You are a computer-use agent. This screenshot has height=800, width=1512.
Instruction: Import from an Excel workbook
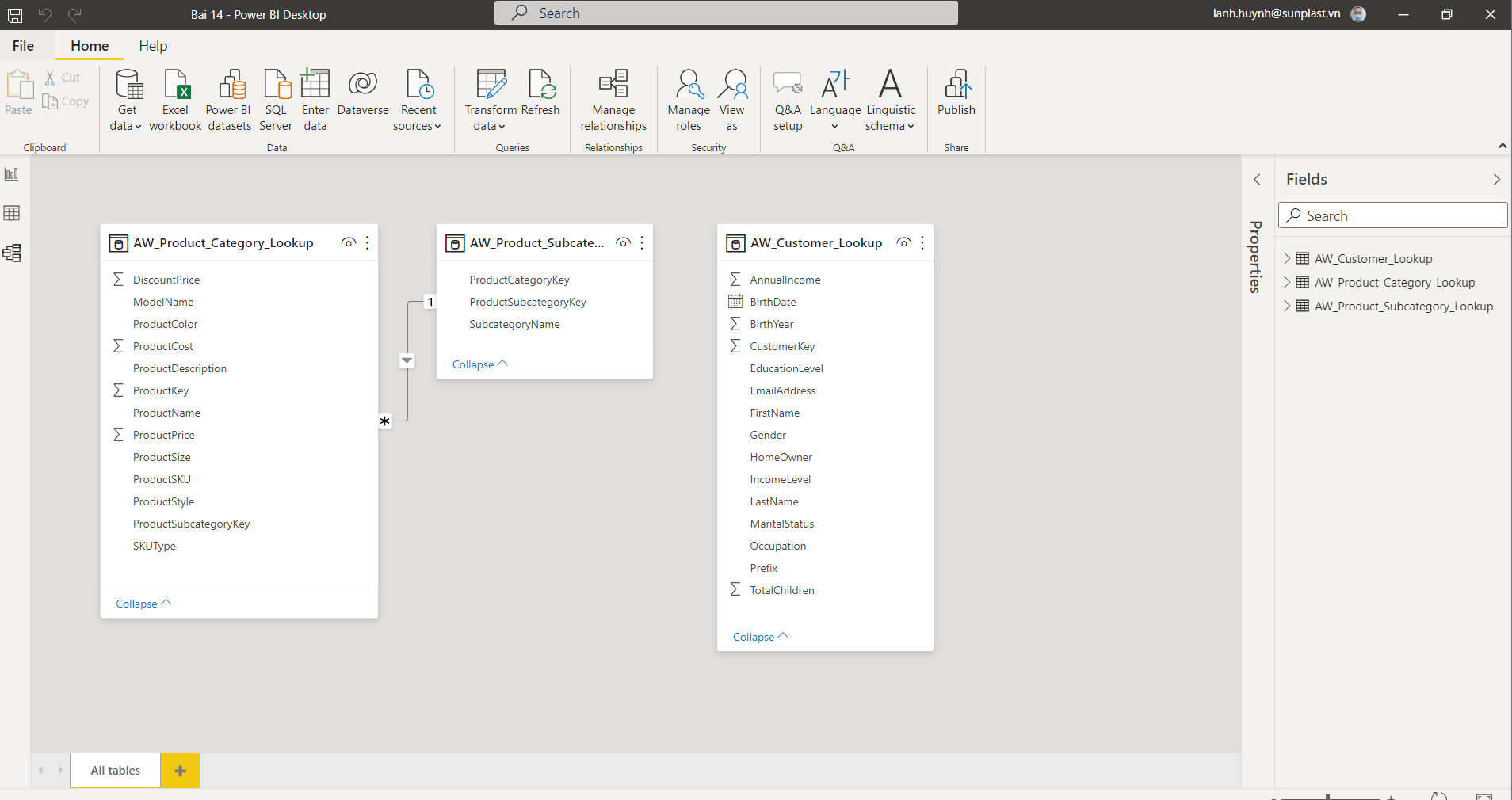pos(175,100)
